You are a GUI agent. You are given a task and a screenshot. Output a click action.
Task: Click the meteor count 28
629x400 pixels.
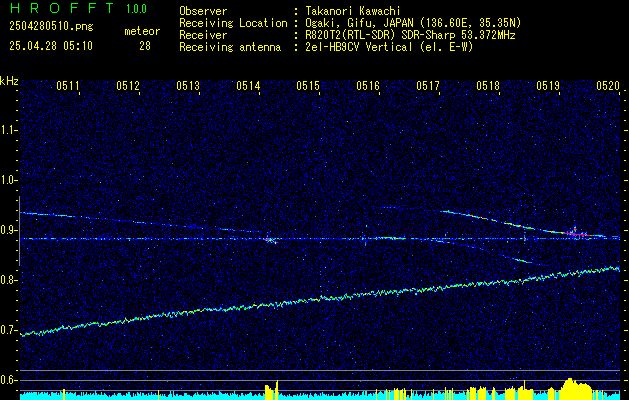coord(145,46)
